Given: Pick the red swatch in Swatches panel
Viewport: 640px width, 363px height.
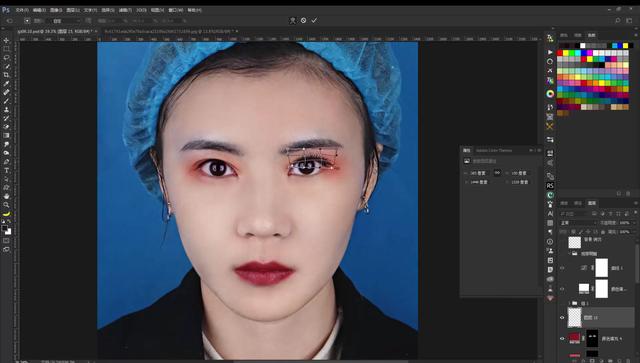Looking at the screenshot, I should pos(560,53).
